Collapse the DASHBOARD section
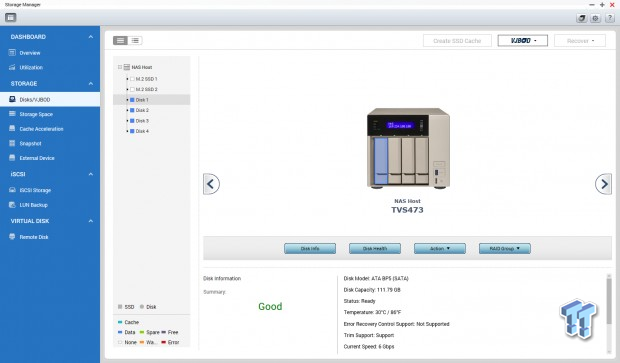Screen dimensions: 620x363 (x=91, y=37)
